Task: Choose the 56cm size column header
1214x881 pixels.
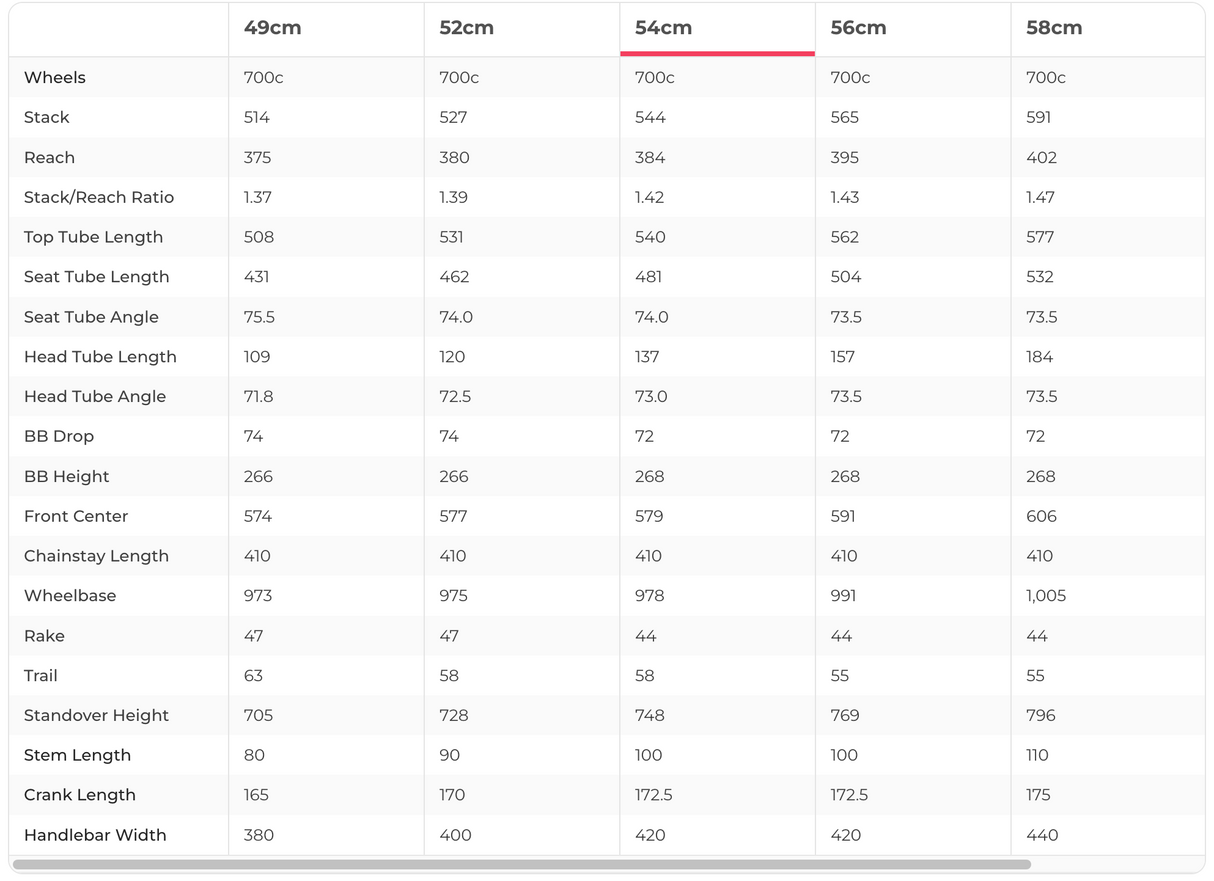Action: [858, 28]
